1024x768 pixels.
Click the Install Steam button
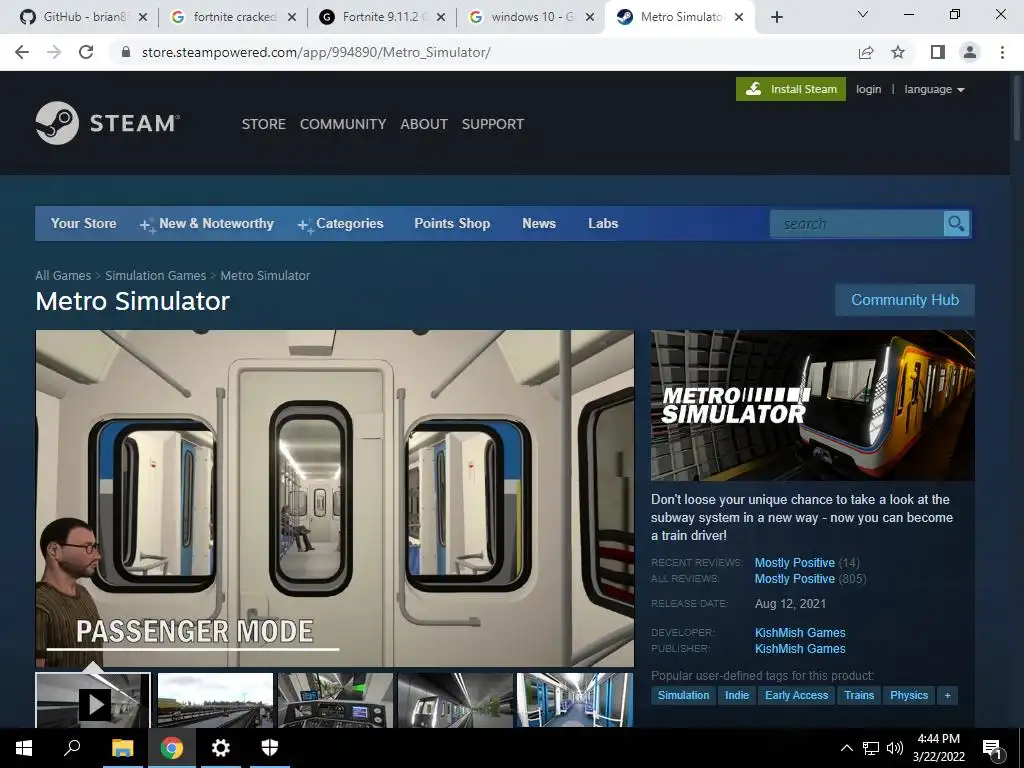point(791,89)
